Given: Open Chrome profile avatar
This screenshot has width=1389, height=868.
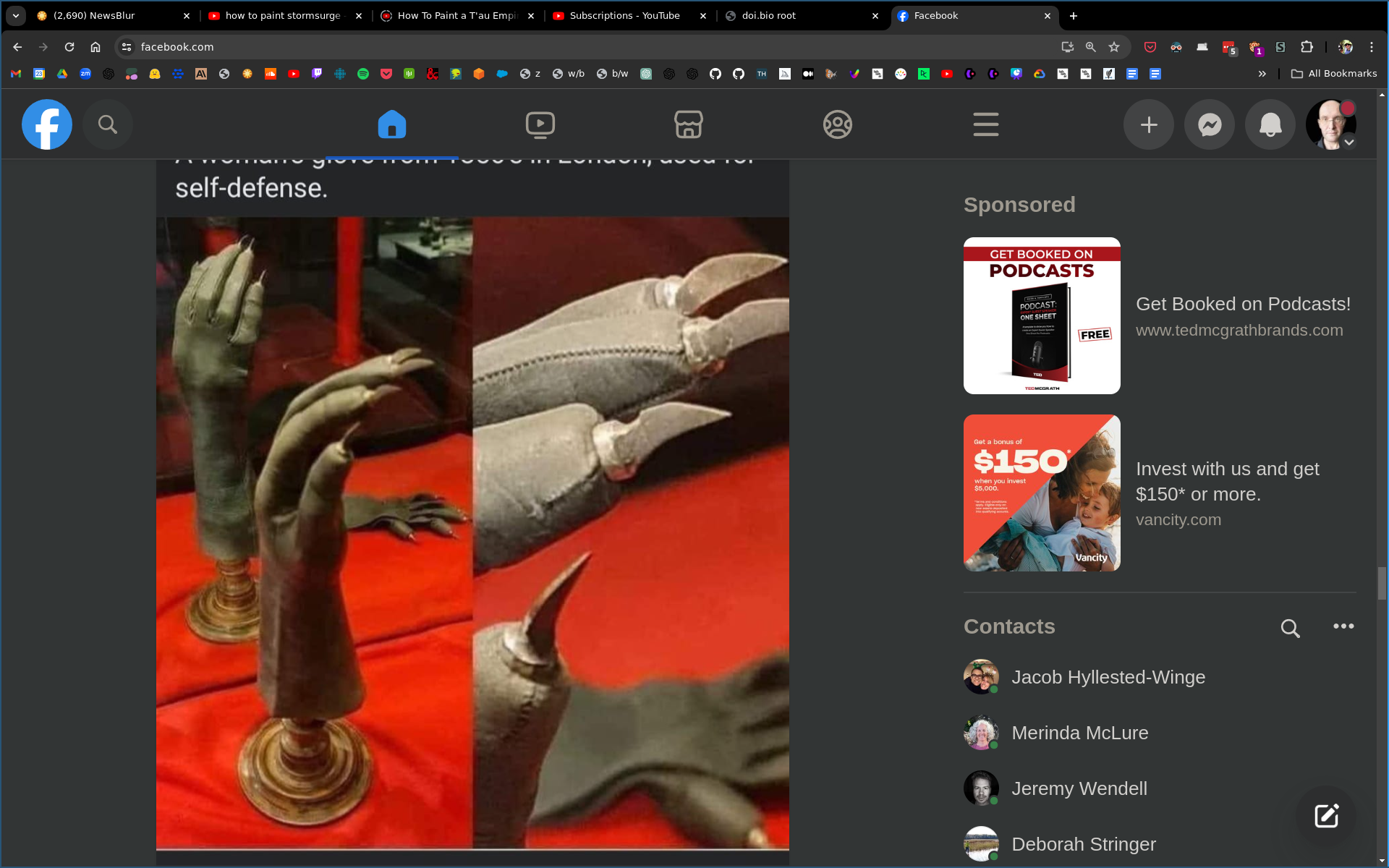Looking at the screenshot, I should pyautogui.click(x=1346, y=47).
